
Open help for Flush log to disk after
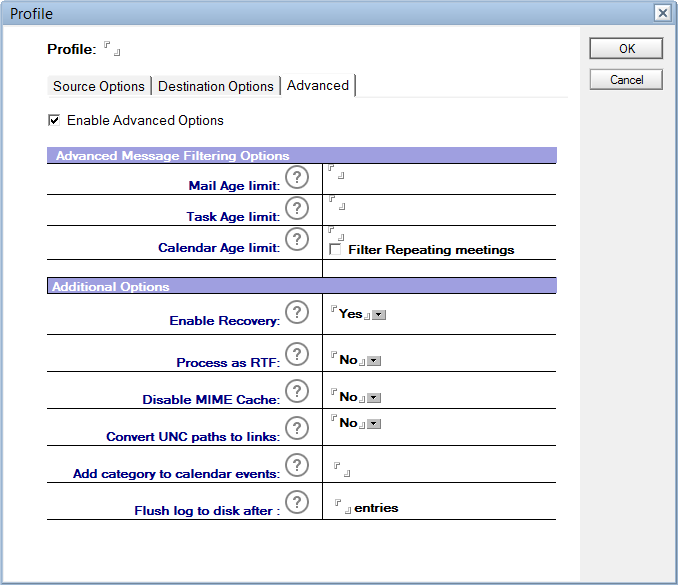[x=296, y=502]
